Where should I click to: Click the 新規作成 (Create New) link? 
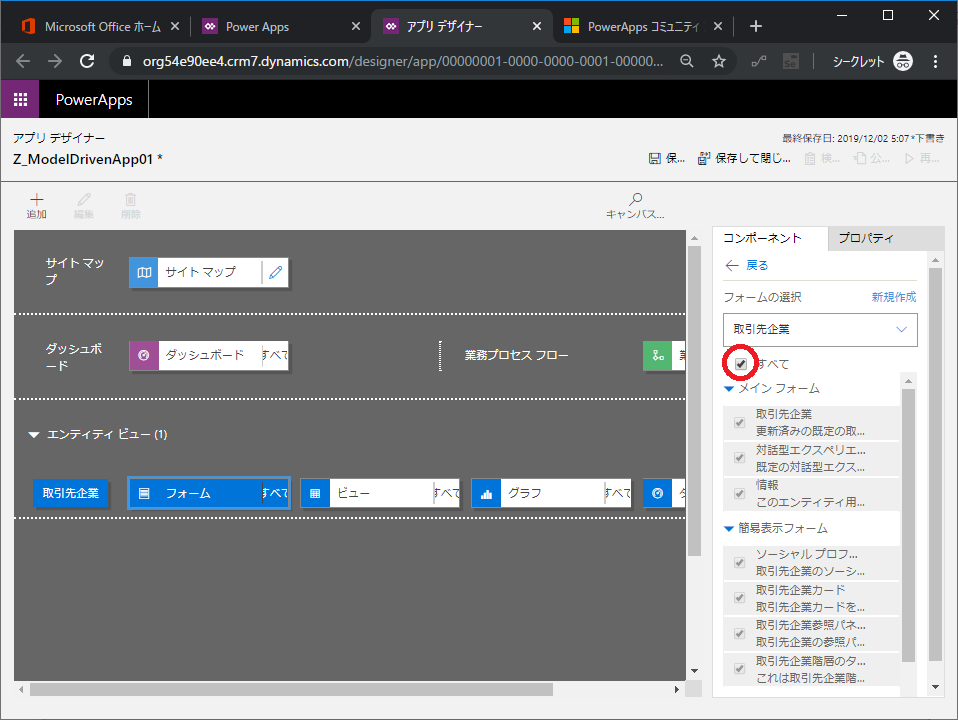pyautogui.click(x=894, y=297)
